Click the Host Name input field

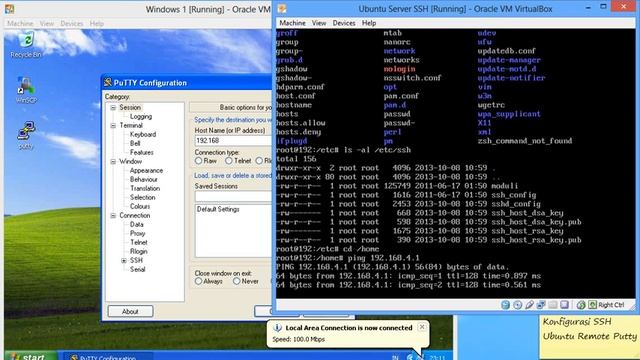233,140
